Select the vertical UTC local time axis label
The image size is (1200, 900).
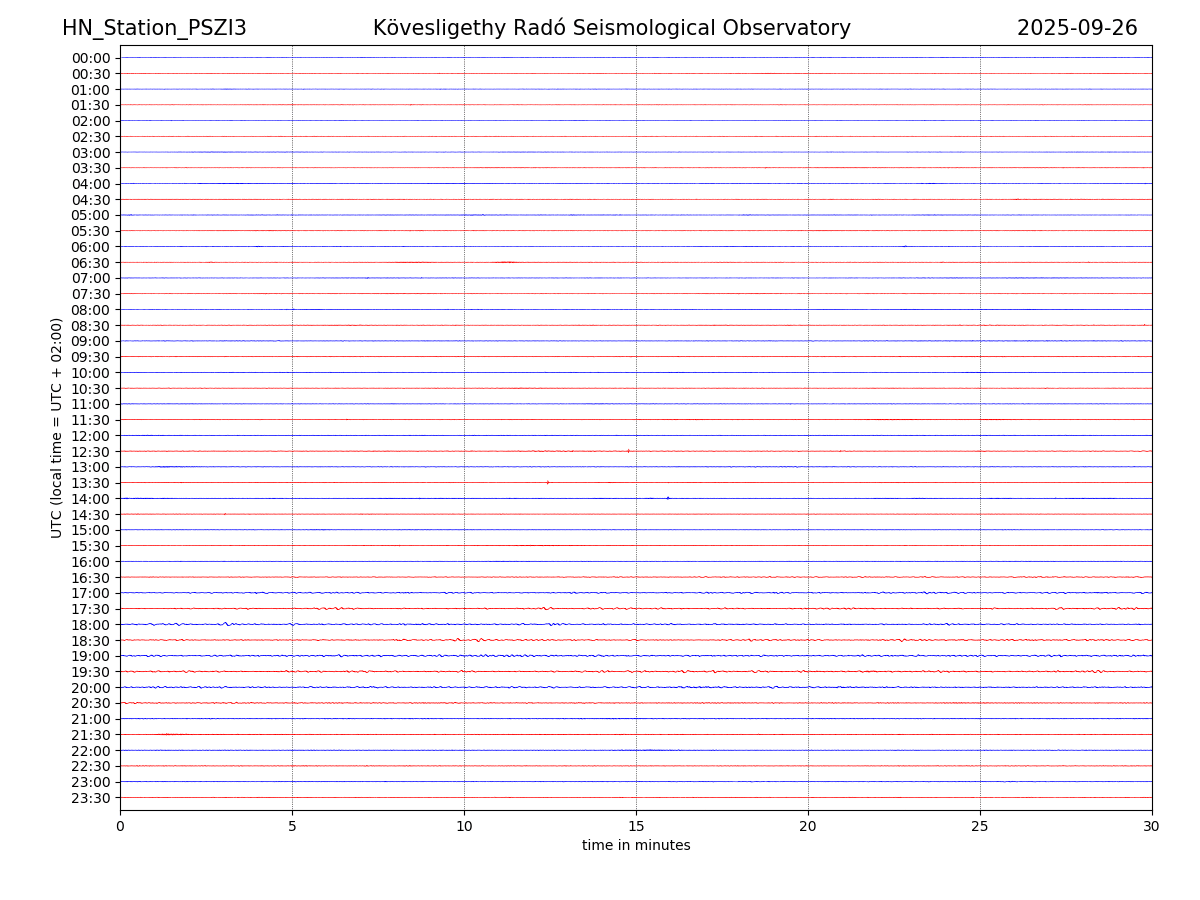point(57,427)
